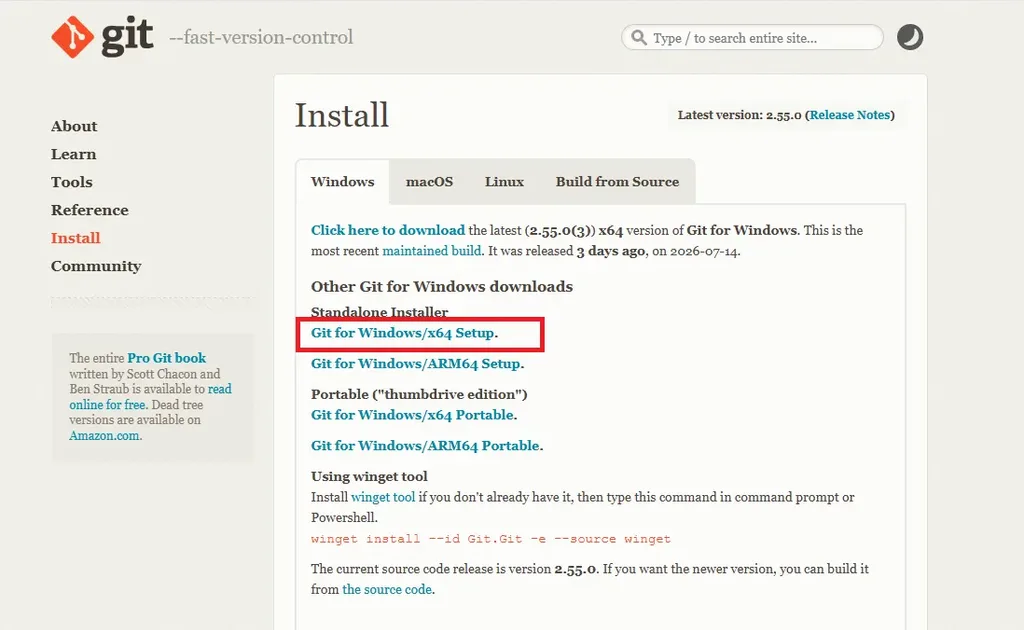The image size is (1024, 630).
Task: Focus the site search field
Action: click(752, 37)
